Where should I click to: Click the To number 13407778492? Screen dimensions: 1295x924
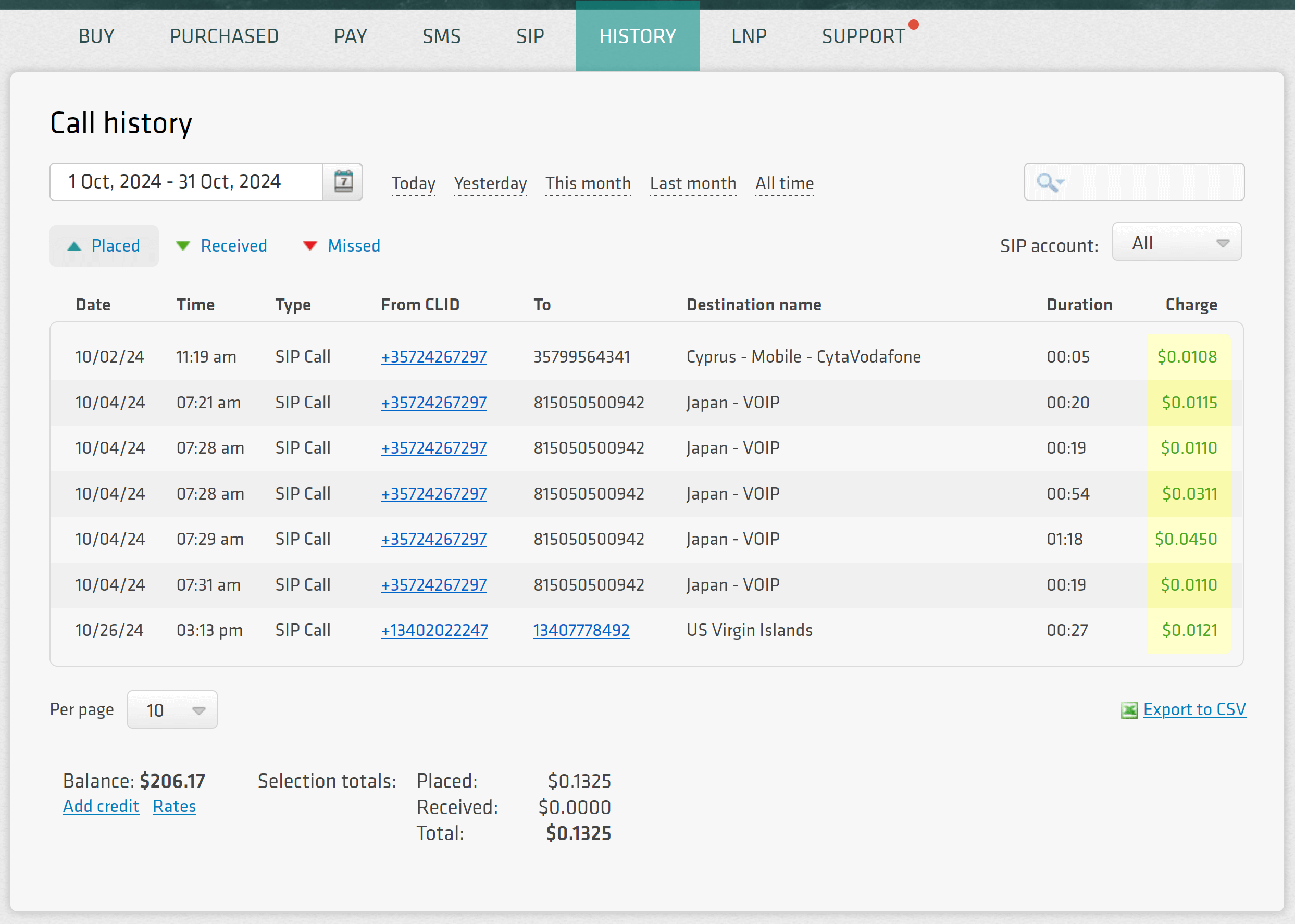pyautogui.click(x=581, y=630)
